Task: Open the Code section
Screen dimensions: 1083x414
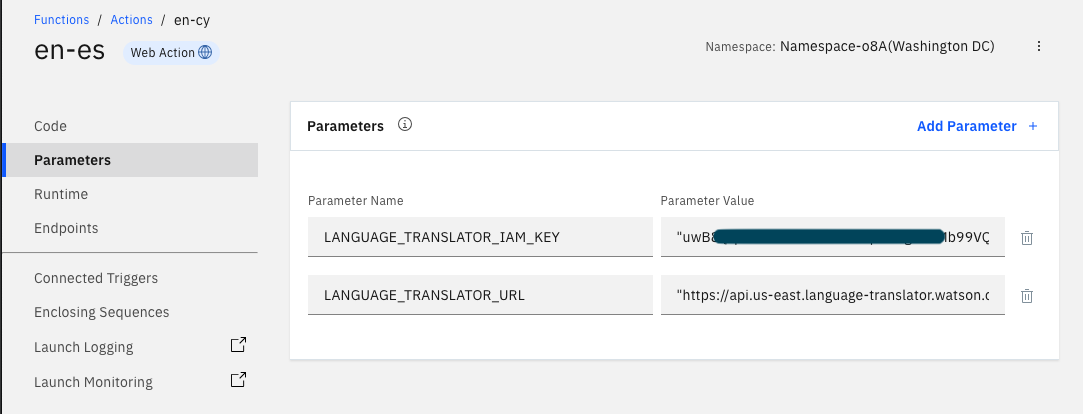Action: tap(50, 126)
